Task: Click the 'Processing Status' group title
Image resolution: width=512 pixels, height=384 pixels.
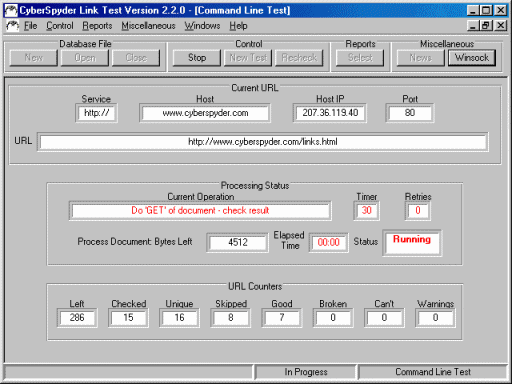Action: (x=255, y=185)
